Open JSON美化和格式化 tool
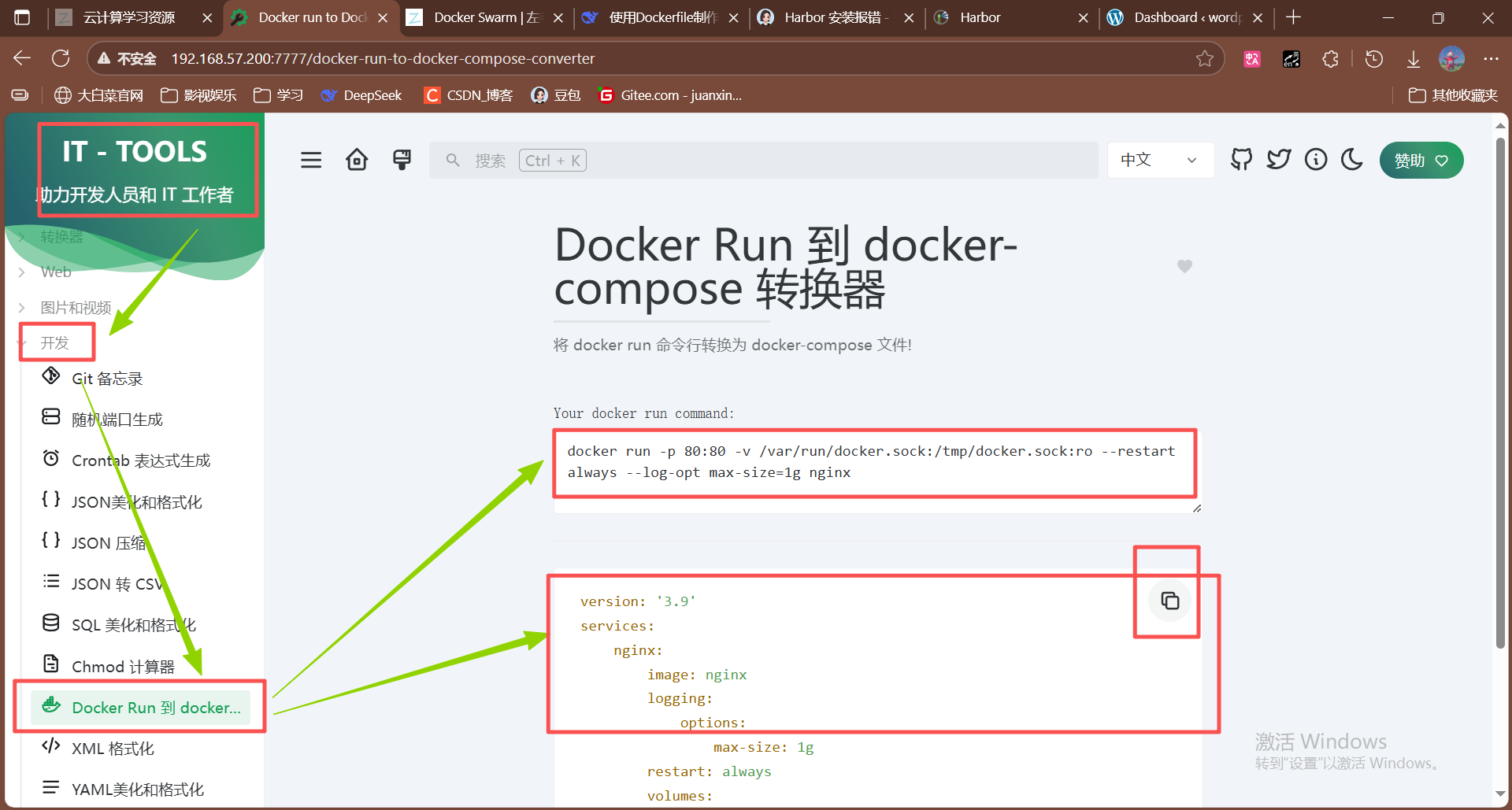The width and height of the screenshot is (1512, 810). pyautogui.click(x=140, y=502)
